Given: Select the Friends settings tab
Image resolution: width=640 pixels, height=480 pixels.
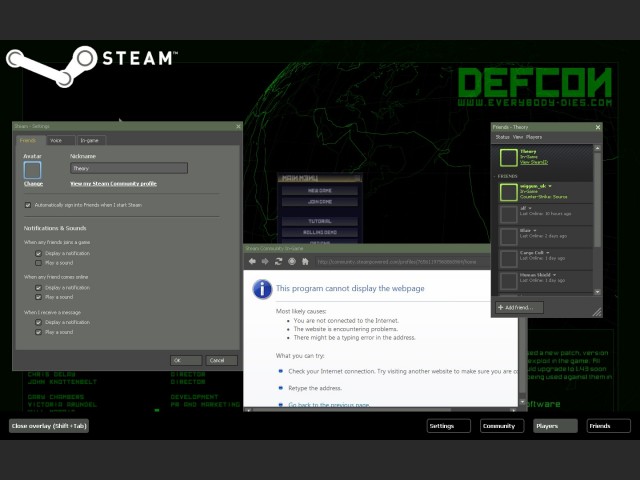Looking at the screenshot, I should click(x=31, y=140).
